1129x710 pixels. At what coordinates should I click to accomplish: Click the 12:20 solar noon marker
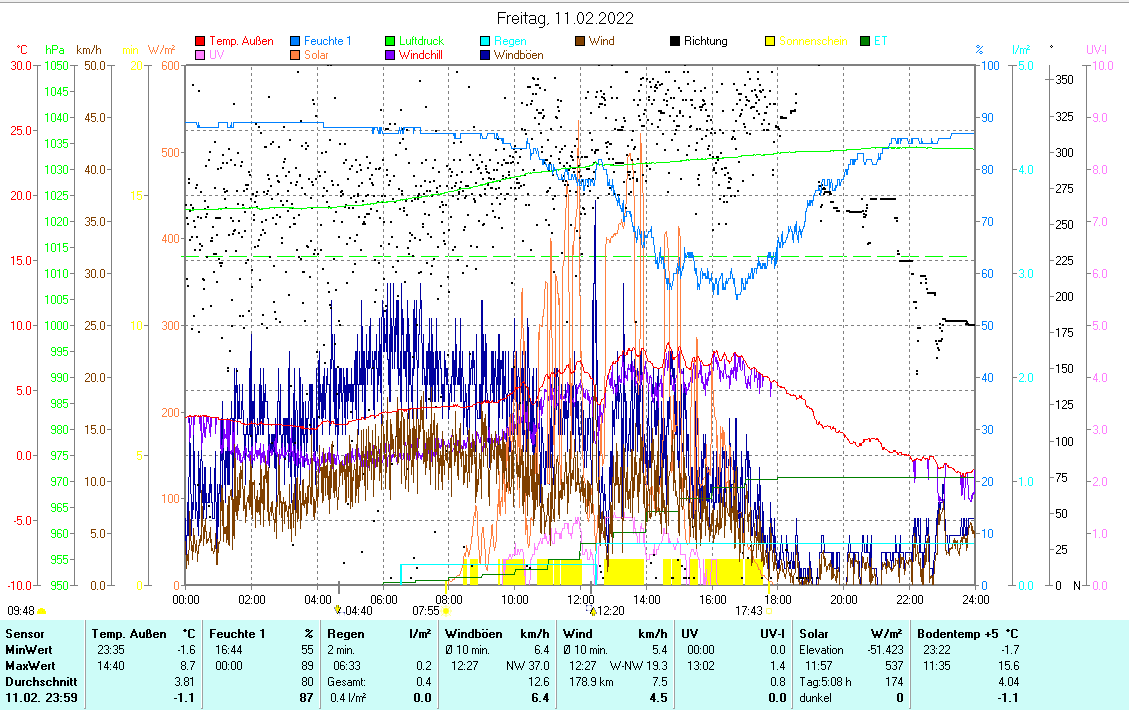pyautogui.click(x=608, y=610)
